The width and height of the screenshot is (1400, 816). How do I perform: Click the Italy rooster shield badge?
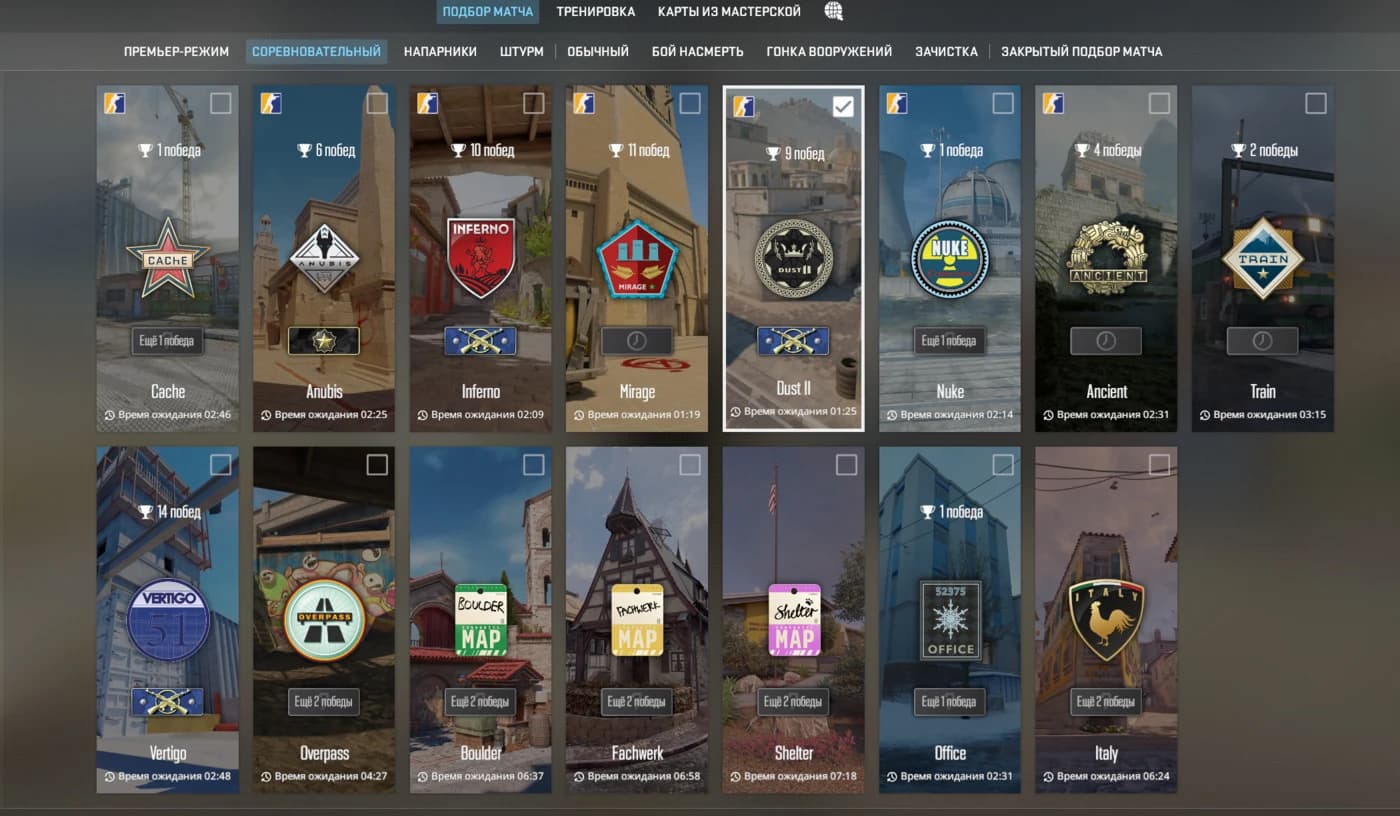pos(1106,620)
